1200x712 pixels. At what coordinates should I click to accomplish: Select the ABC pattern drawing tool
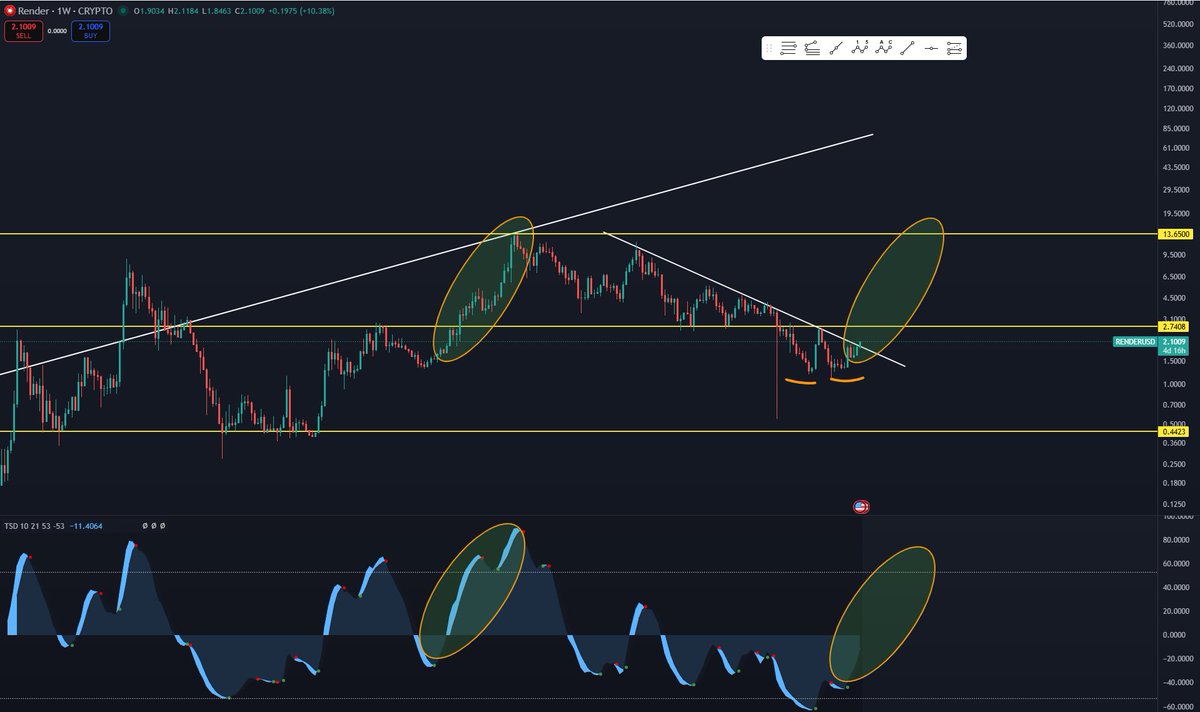click(x=883, y=47)
